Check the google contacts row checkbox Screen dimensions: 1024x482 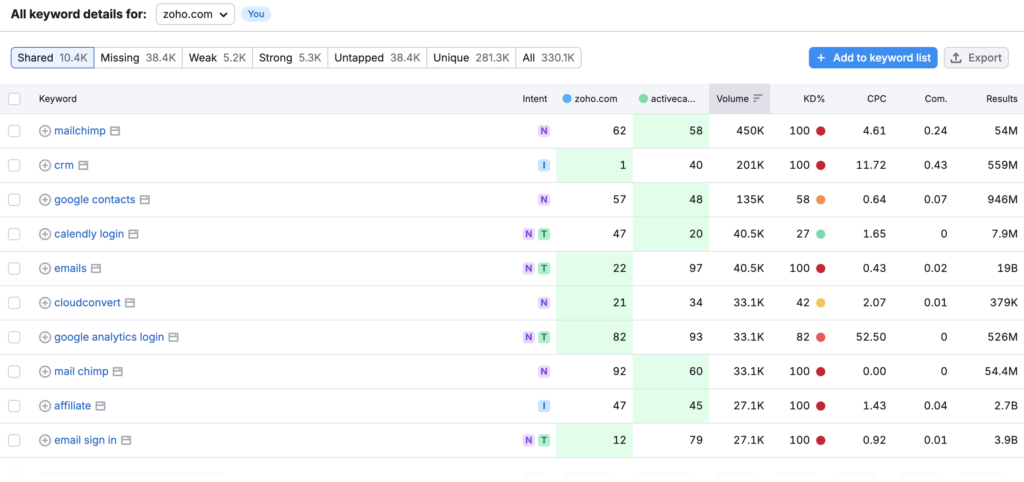[14, 200]
